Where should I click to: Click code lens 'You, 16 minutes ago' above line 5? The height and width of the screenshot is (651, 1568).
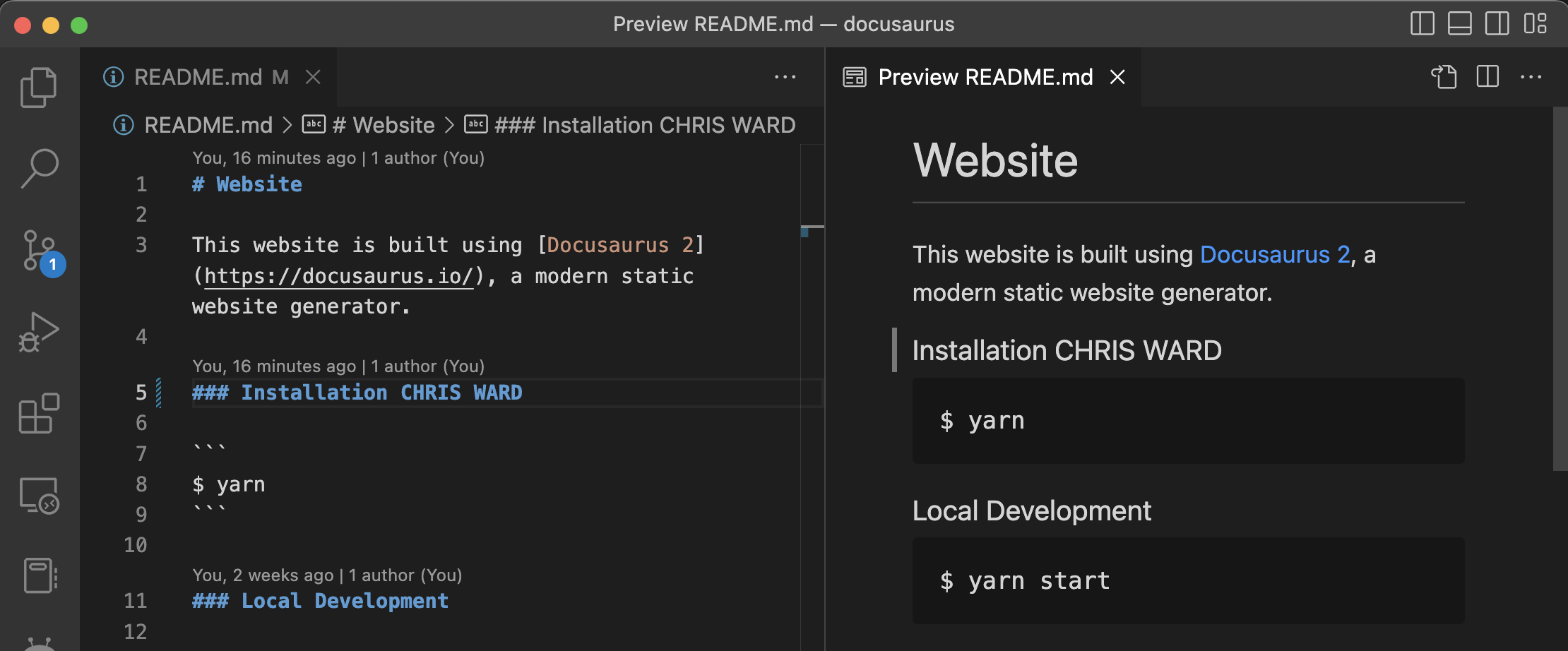click(338, 366)
